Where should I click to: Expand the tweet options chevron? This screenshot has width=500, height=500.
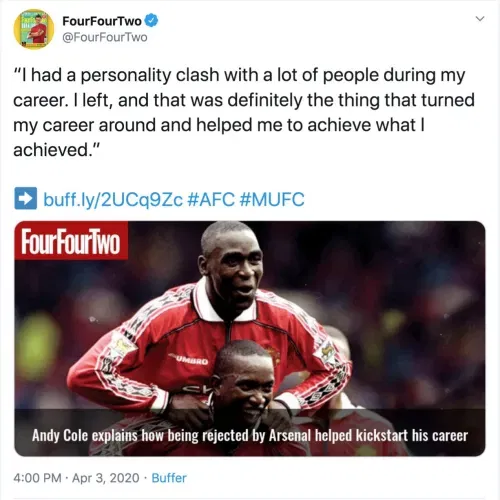pos(480,19)
